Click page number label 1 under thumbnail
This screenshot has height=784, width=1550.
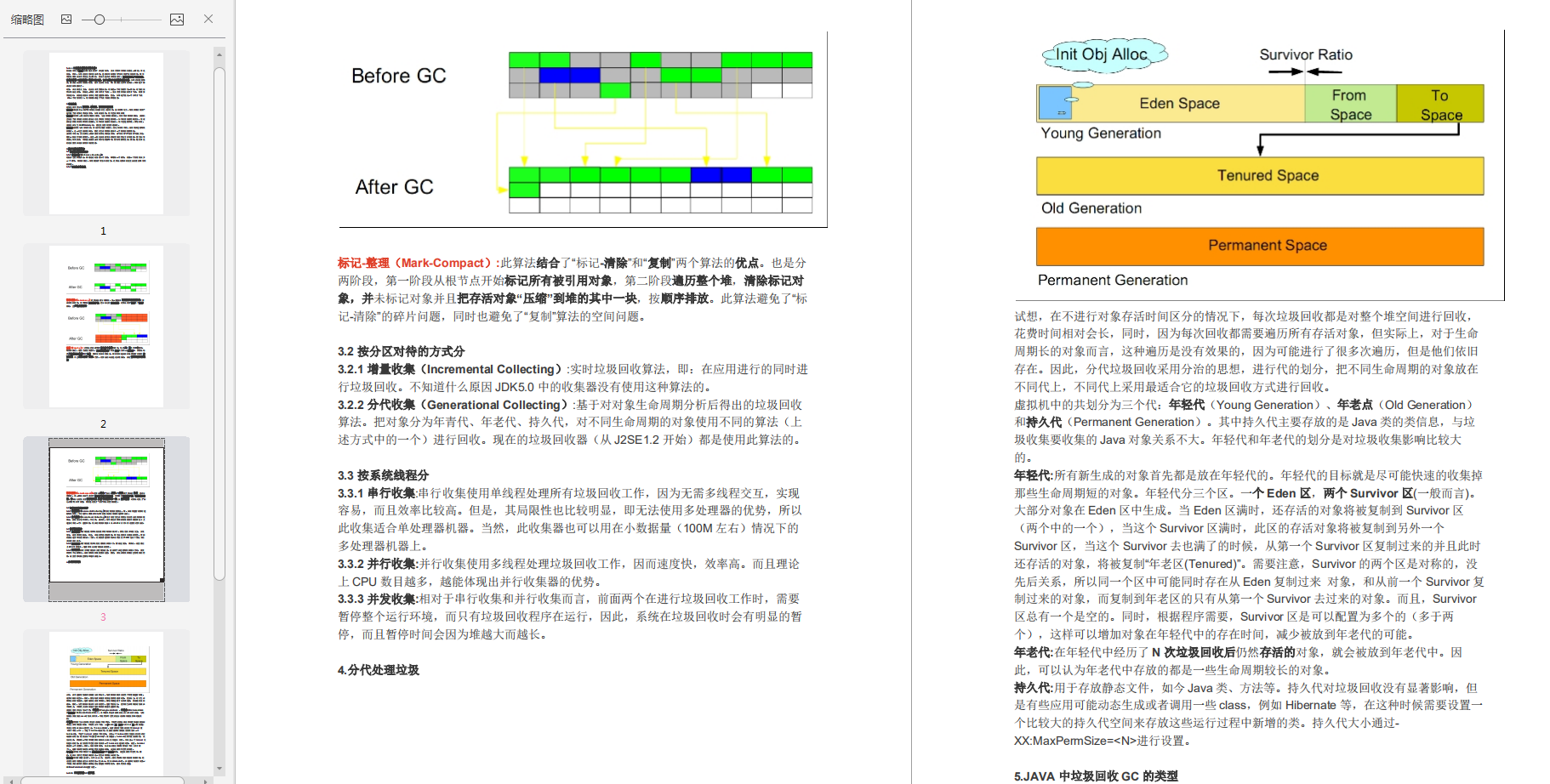pyautogui.click(x=104, y=230)
